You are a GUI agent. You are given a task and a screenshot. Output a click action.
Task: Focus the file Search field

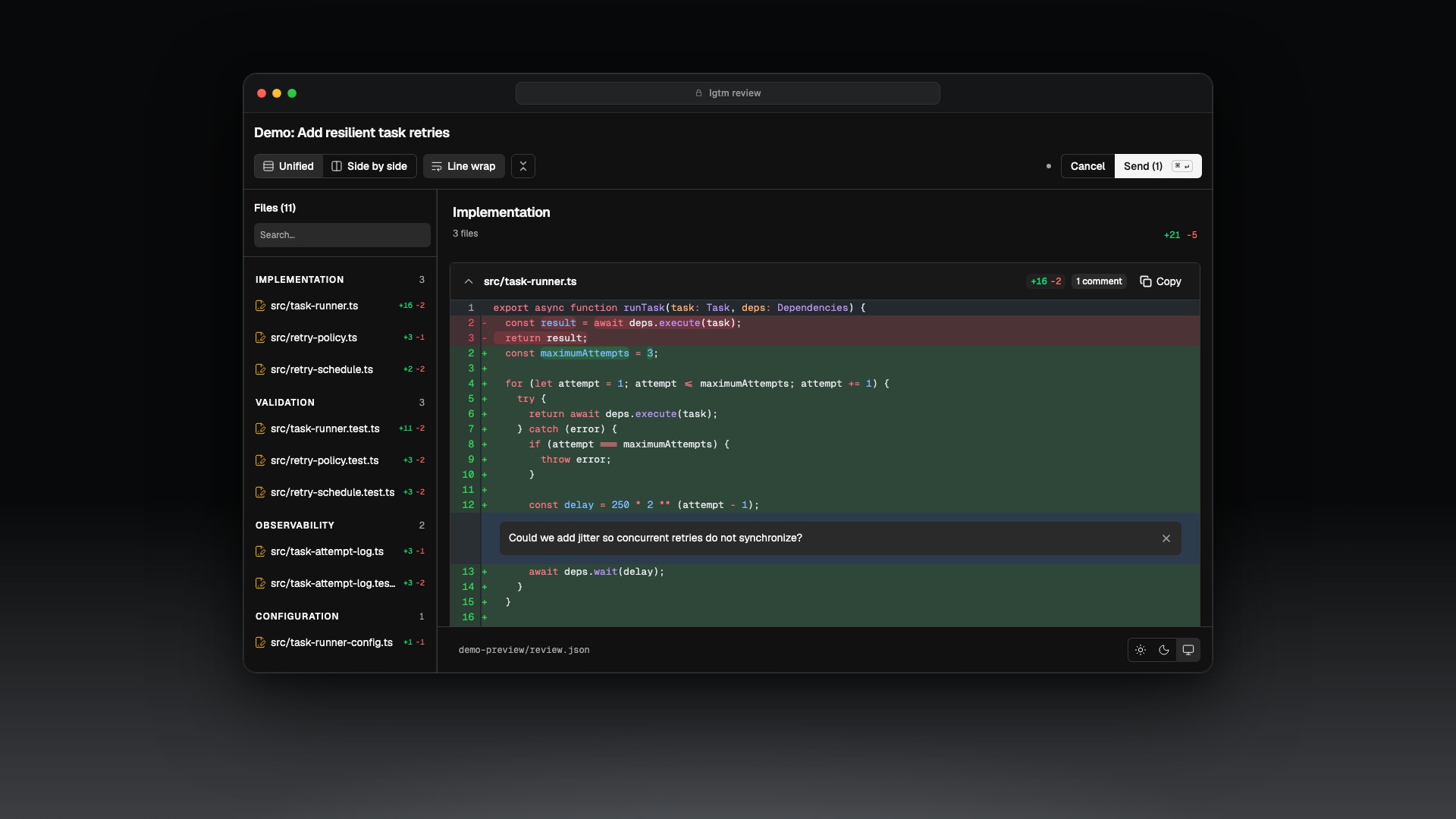point(342,235)
